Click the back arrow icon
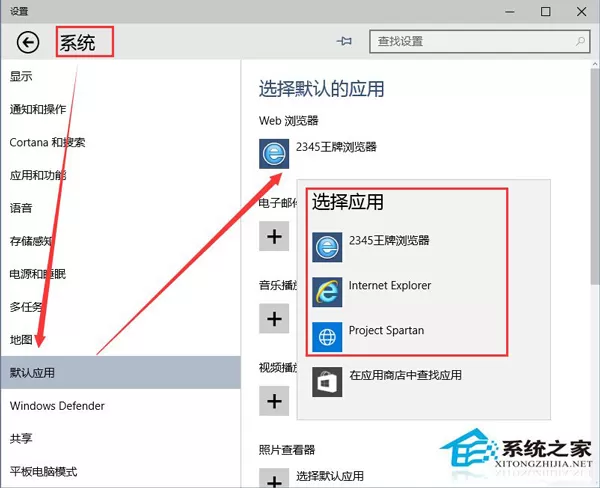This screenshot has height=488, width=600. [x=28, y=42]
